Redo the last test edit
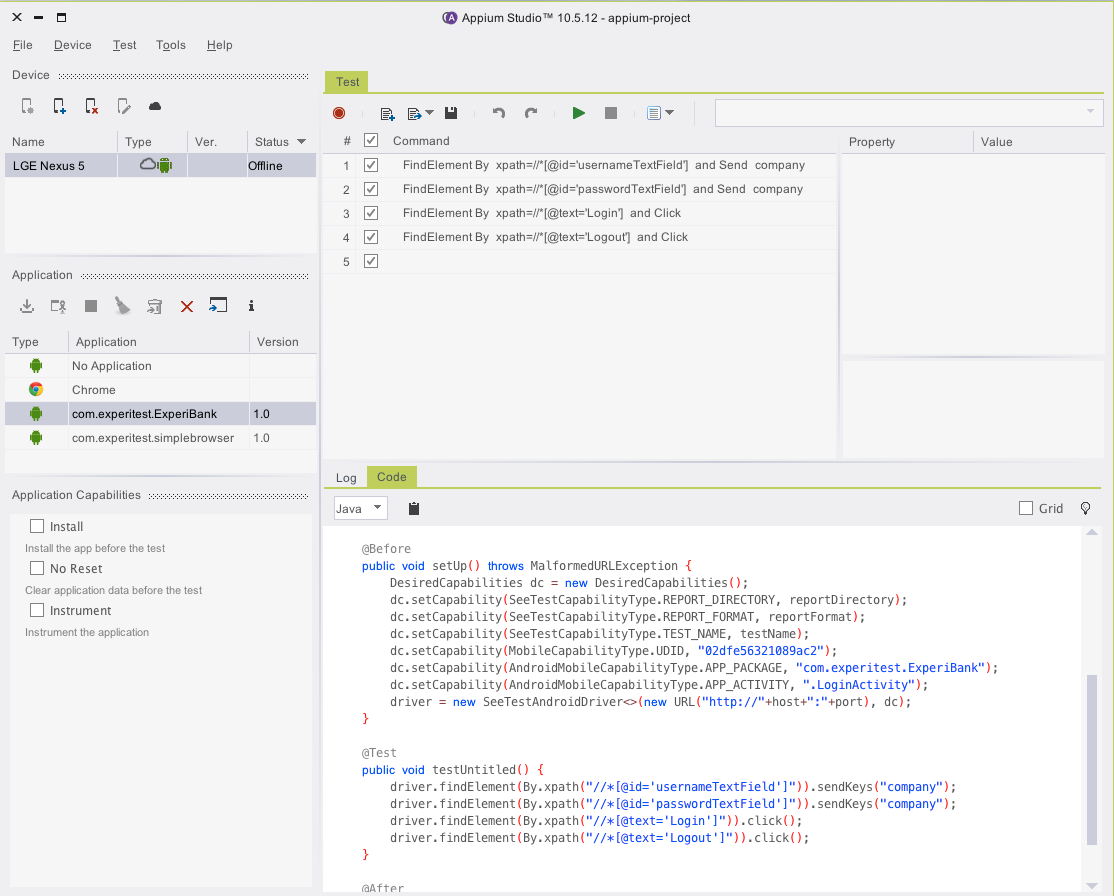This screenshot has height=896, width=1114. [531, 113]
